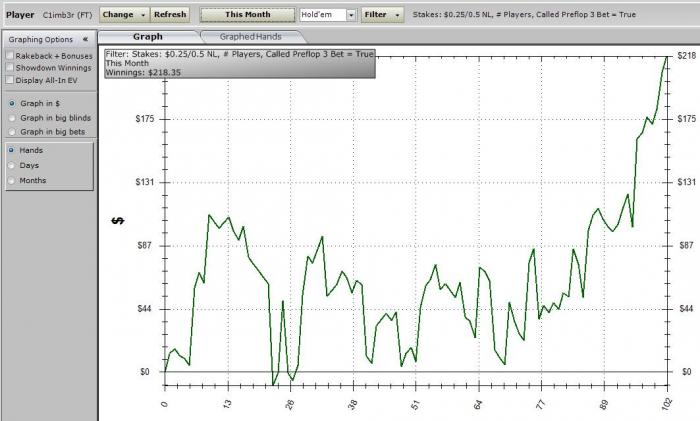Image resolution: width=700 pixels, height=421 pixels.
Task: Select Graph in $ option
Action: point(12,103)
